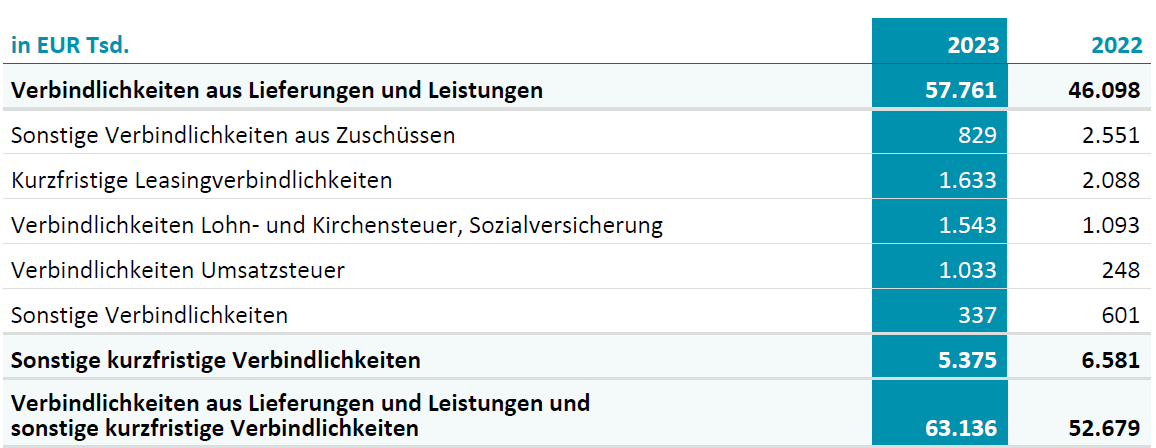This screenshot has height=448, width=1156.
Task: Click the 63.136 total for 2023
Action: (x=963, y=428)
